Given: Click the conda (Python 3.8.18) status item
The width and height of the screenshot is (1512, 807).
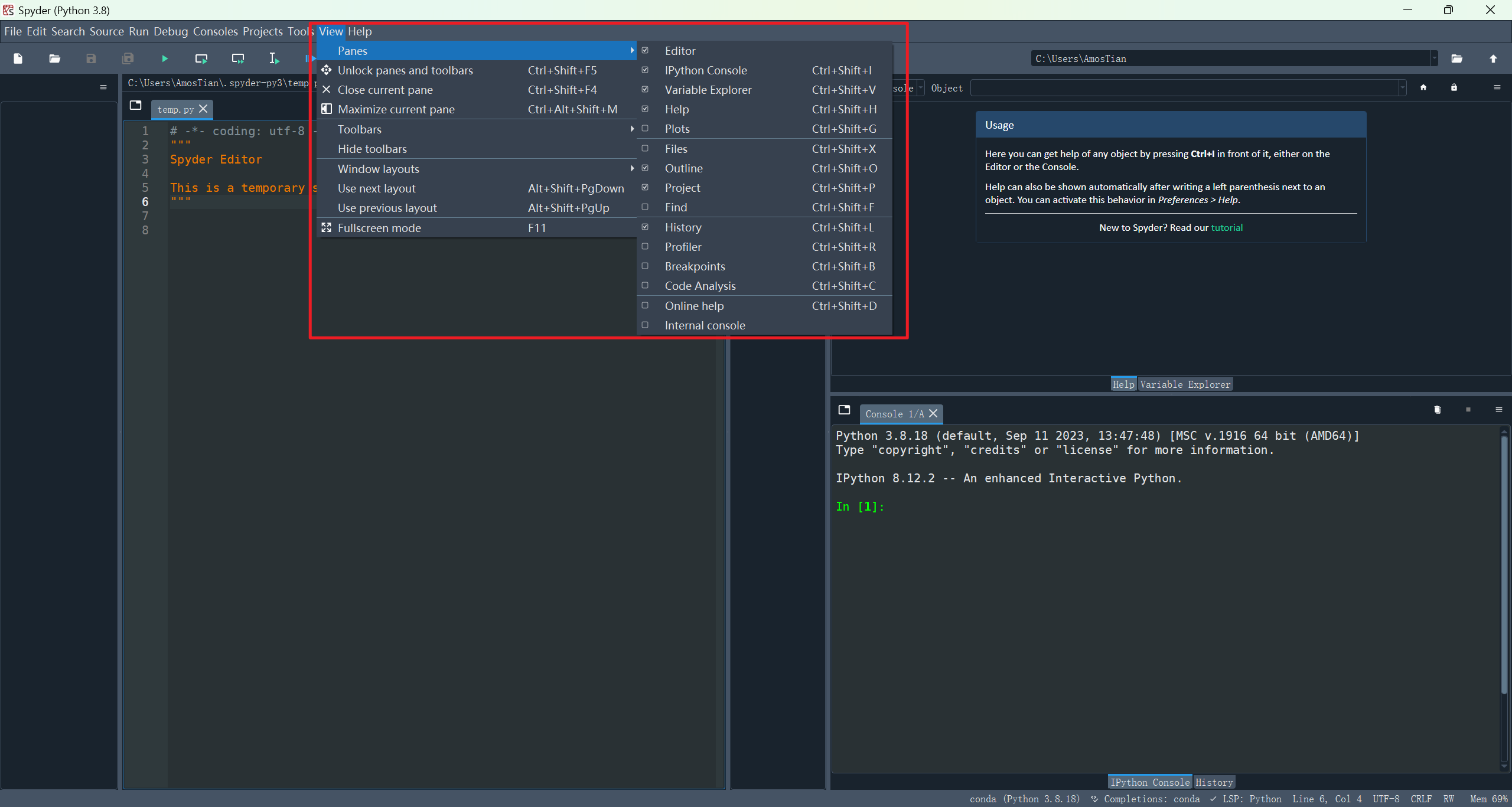Looking at the screenshot, I should 1024,799.
